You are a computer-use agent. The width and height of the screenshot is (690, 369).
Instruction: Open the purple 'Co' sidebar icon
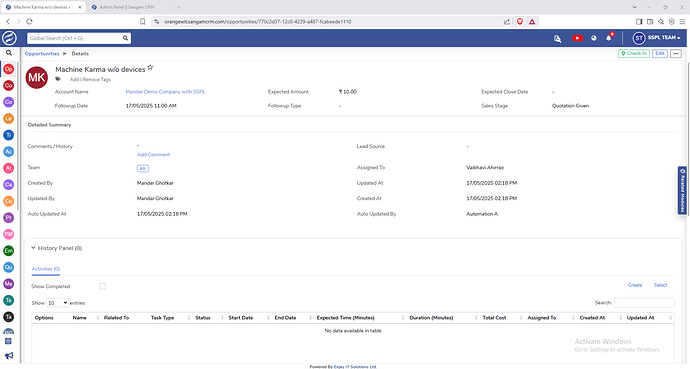point(8,102)
